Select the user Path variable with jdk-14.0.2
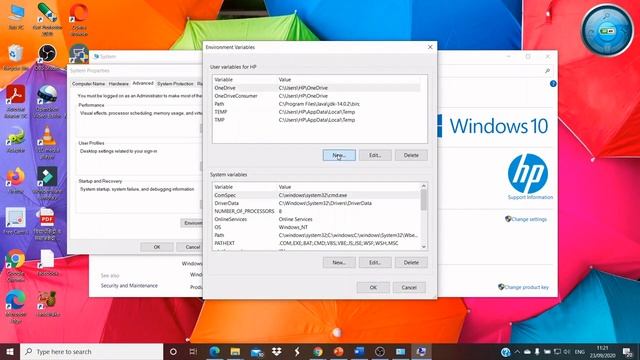Viewport: 640px width, 360px height. pyautogui.click(x=316, y=104)
